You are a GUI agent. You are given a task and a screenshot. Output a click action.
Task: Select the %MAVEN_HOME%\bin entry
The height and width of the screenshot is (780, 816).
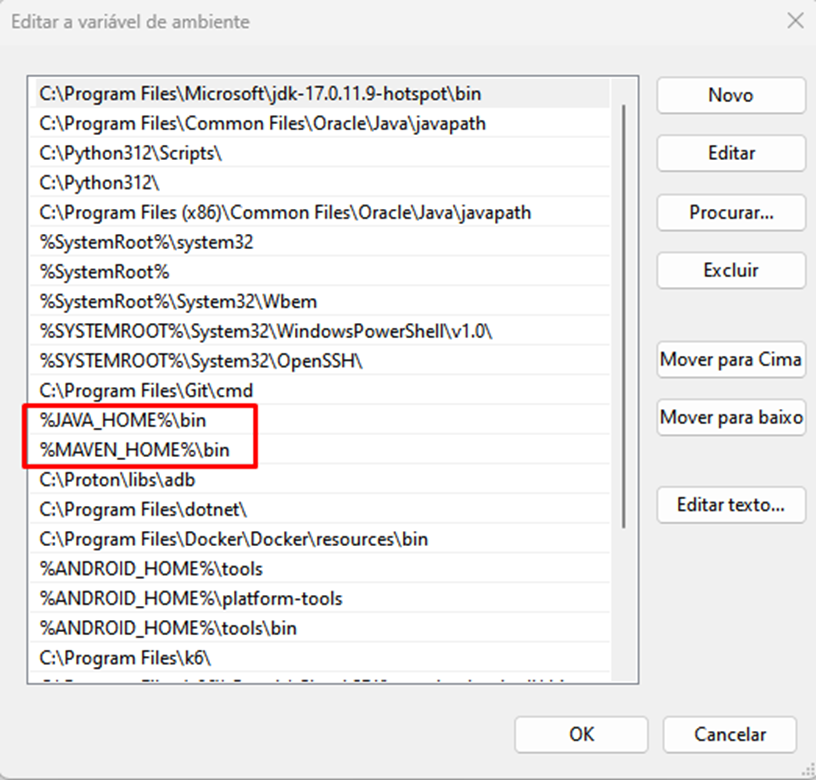pyautogui.click(x=320, y=450)
